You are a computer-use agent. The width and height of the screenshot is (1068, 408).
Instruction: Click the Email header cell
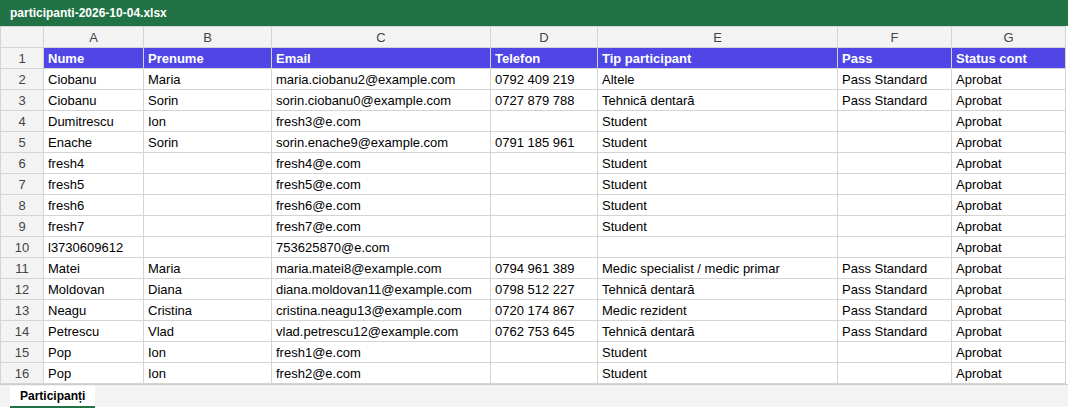381,59
